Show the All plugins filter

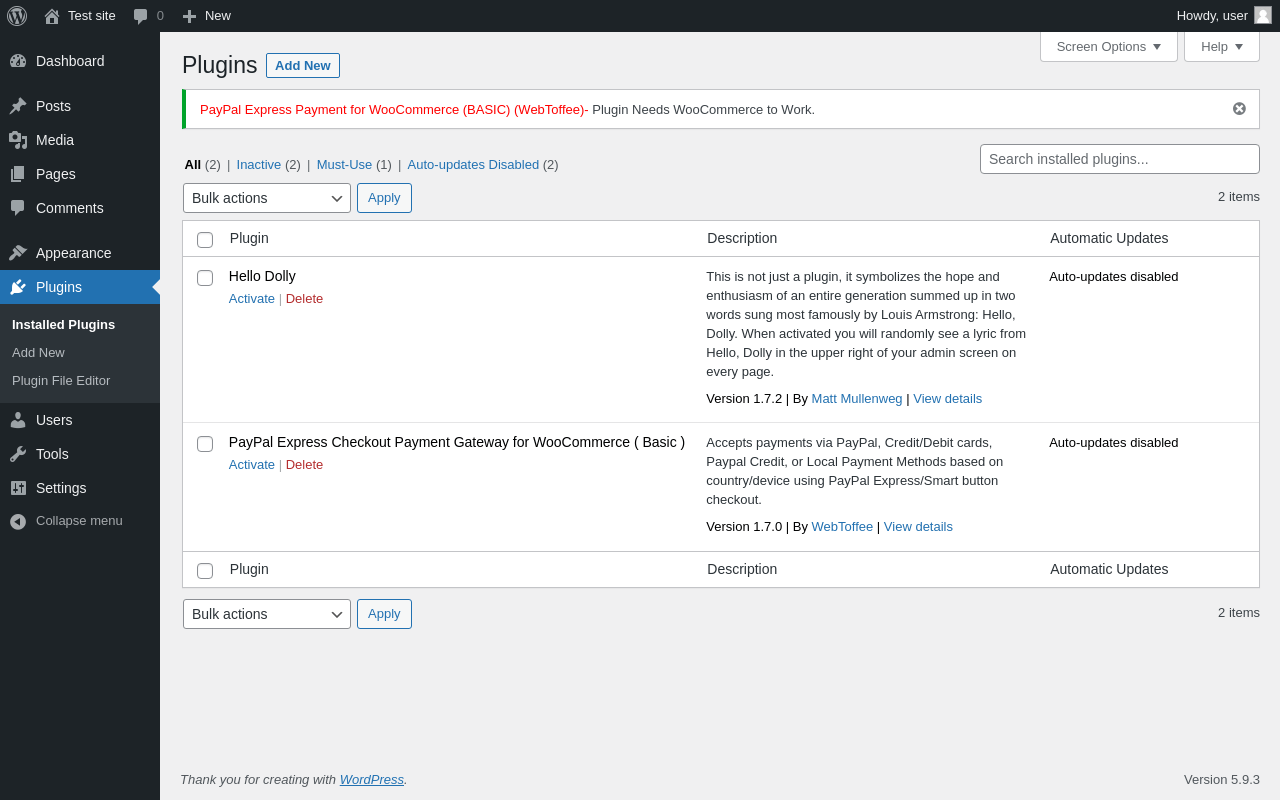click(193, 165)
